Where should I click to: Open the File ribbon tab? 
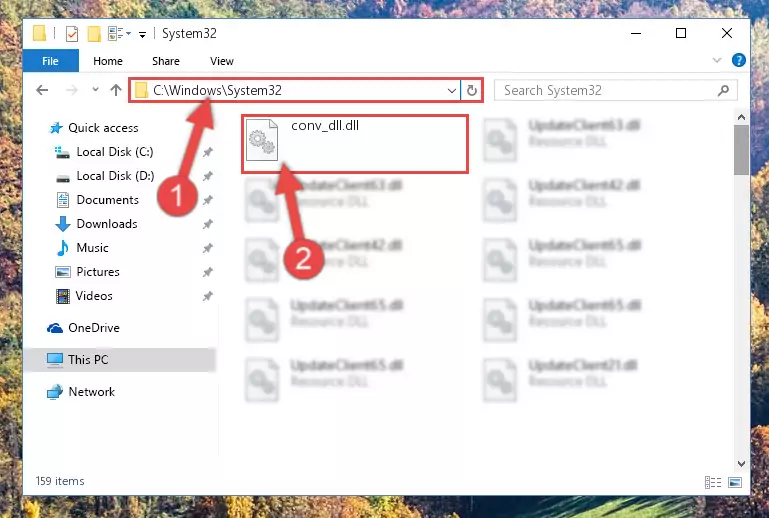coord(51,61)
